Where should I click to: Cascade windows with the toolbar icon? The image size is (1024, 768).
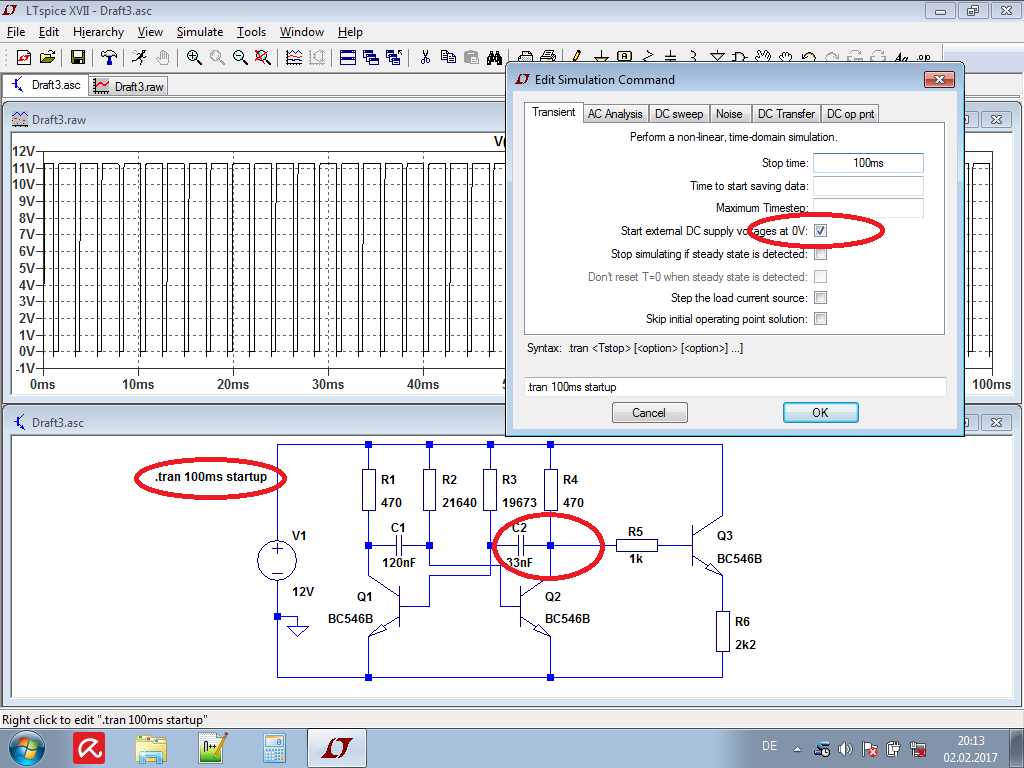[371, 57]
